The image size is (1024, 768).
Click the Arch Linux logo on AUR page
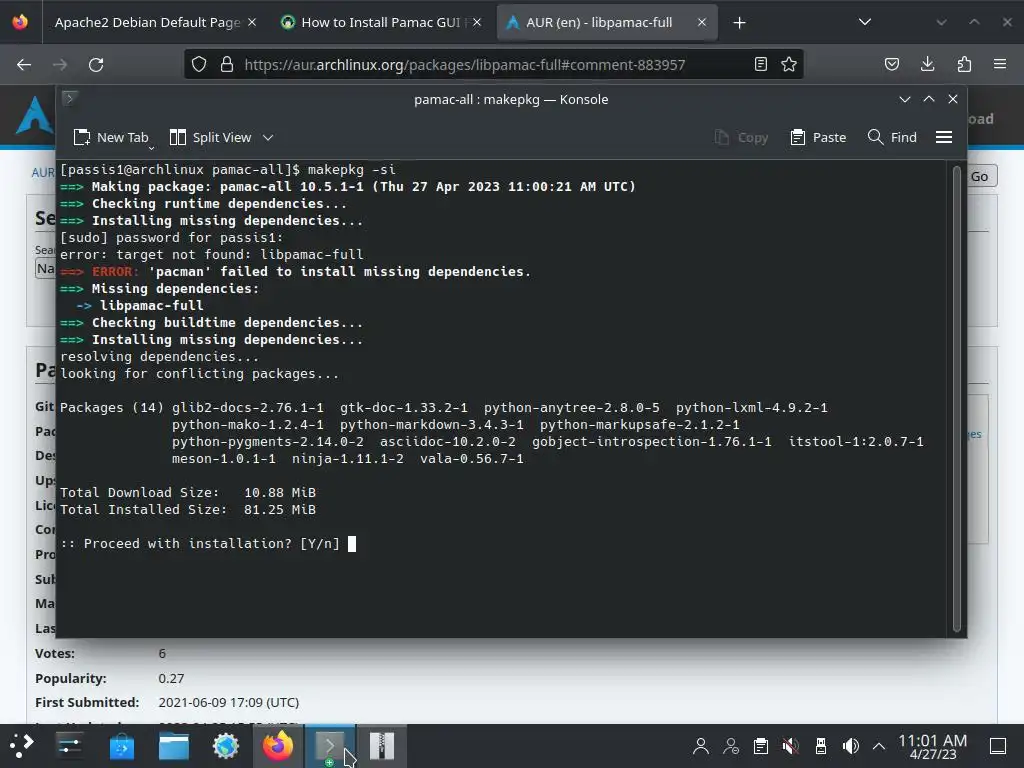[35, 116]
